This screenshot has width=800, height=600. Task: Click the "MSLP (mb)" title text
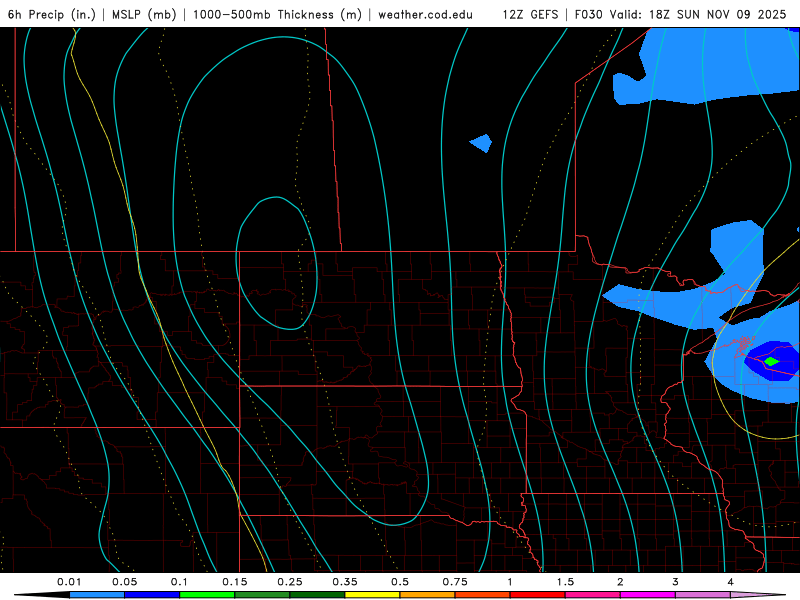(x=144, y=14)
